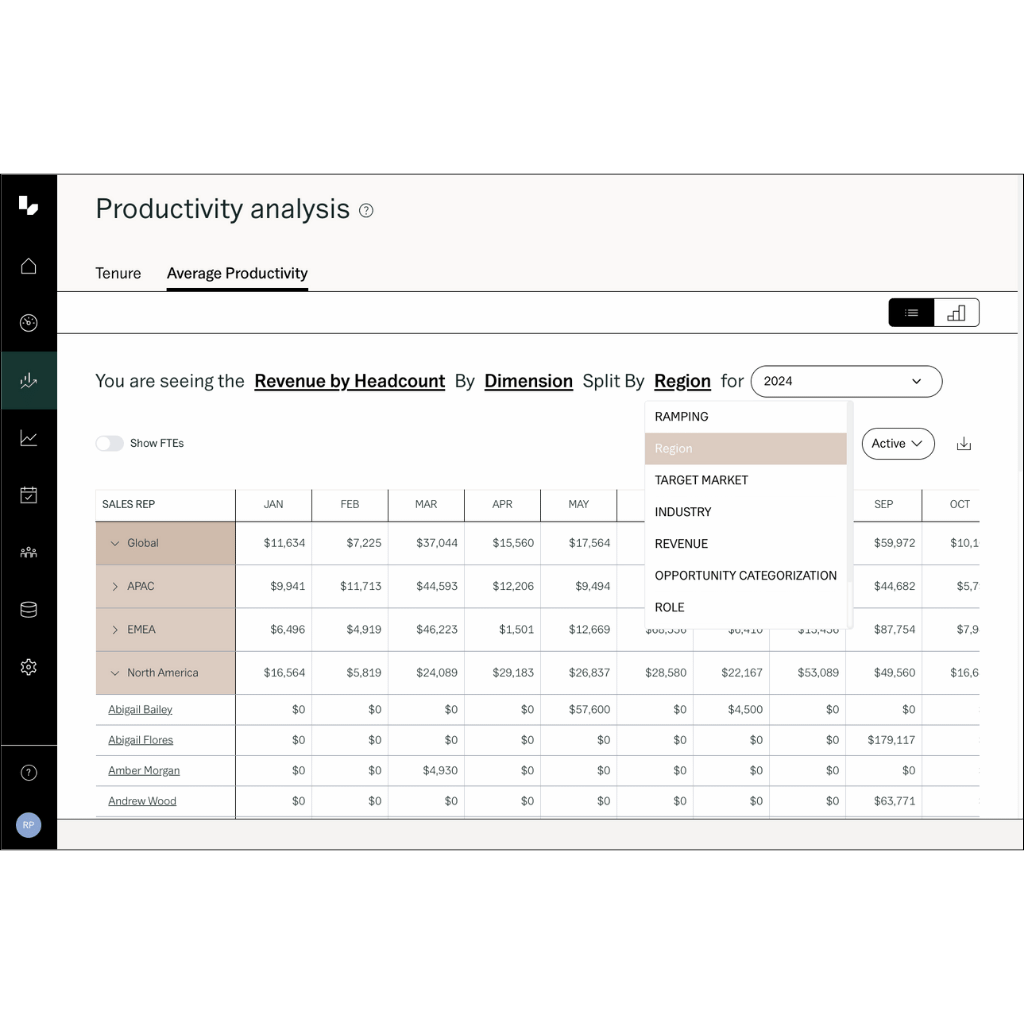Open the line chart analytics sidebar icon
The image size is (1024, 1024).
click(x=28, y=437)
